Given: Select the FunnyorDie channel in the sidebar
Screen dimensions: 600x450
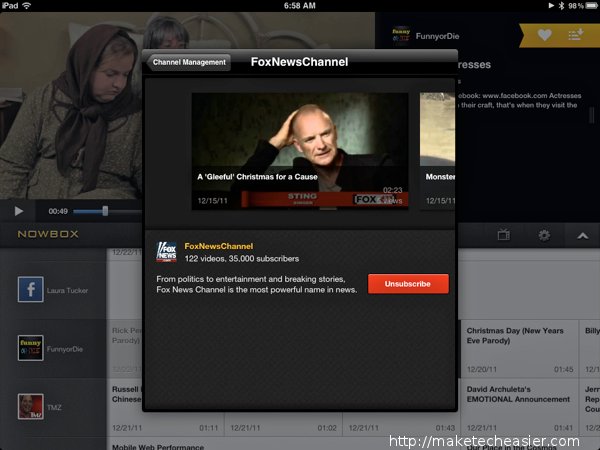Looking at the screenshot, I should pyautogui.click(x=53, y=348).
